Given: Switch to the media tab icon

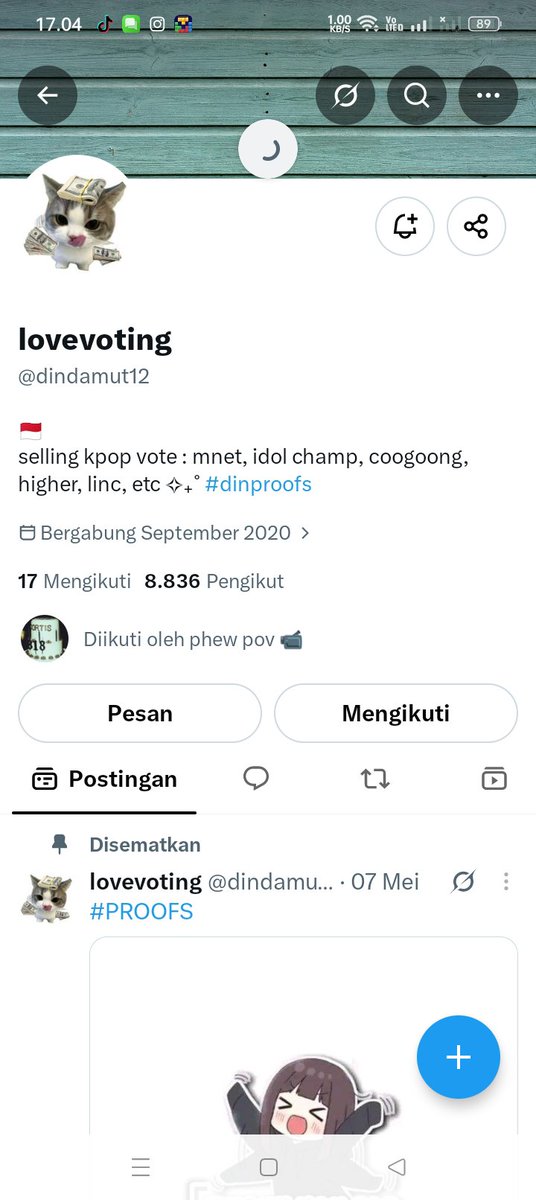Looking at the screenshot, I should point(494,778).
